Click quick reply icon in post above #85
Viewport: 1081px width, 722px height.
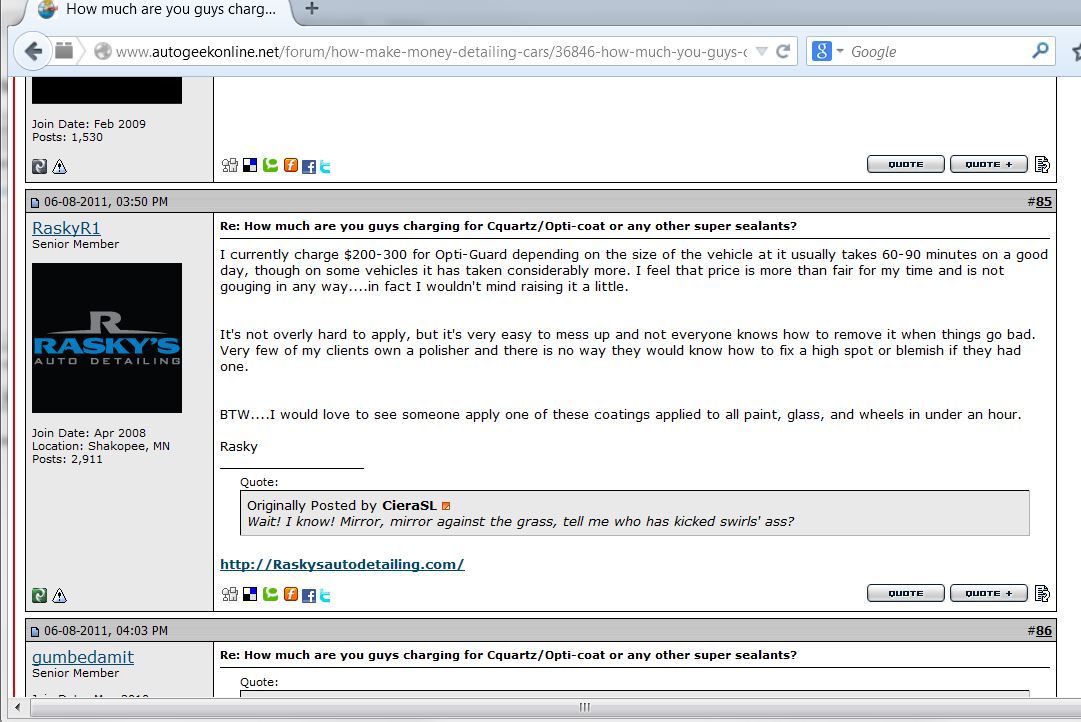coord(1042,164)
